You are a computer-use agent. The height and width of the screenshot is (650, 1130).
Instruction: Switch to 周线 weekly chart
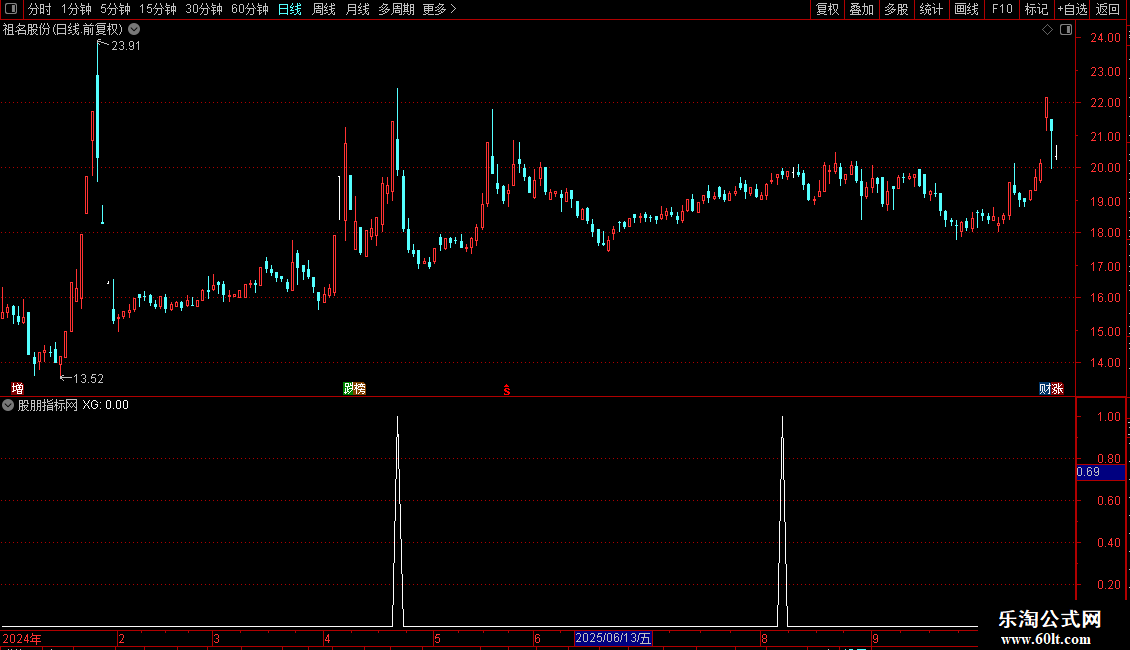point(324,9)
